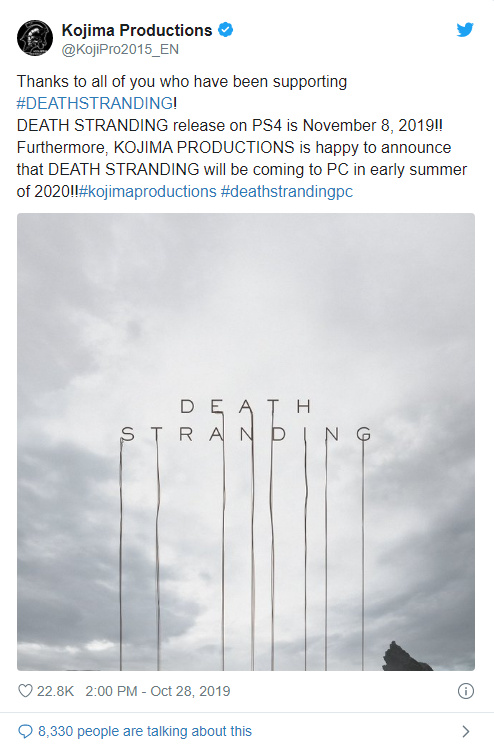
Task: Click the speech bubble reply icon
Action: (25, 731)
